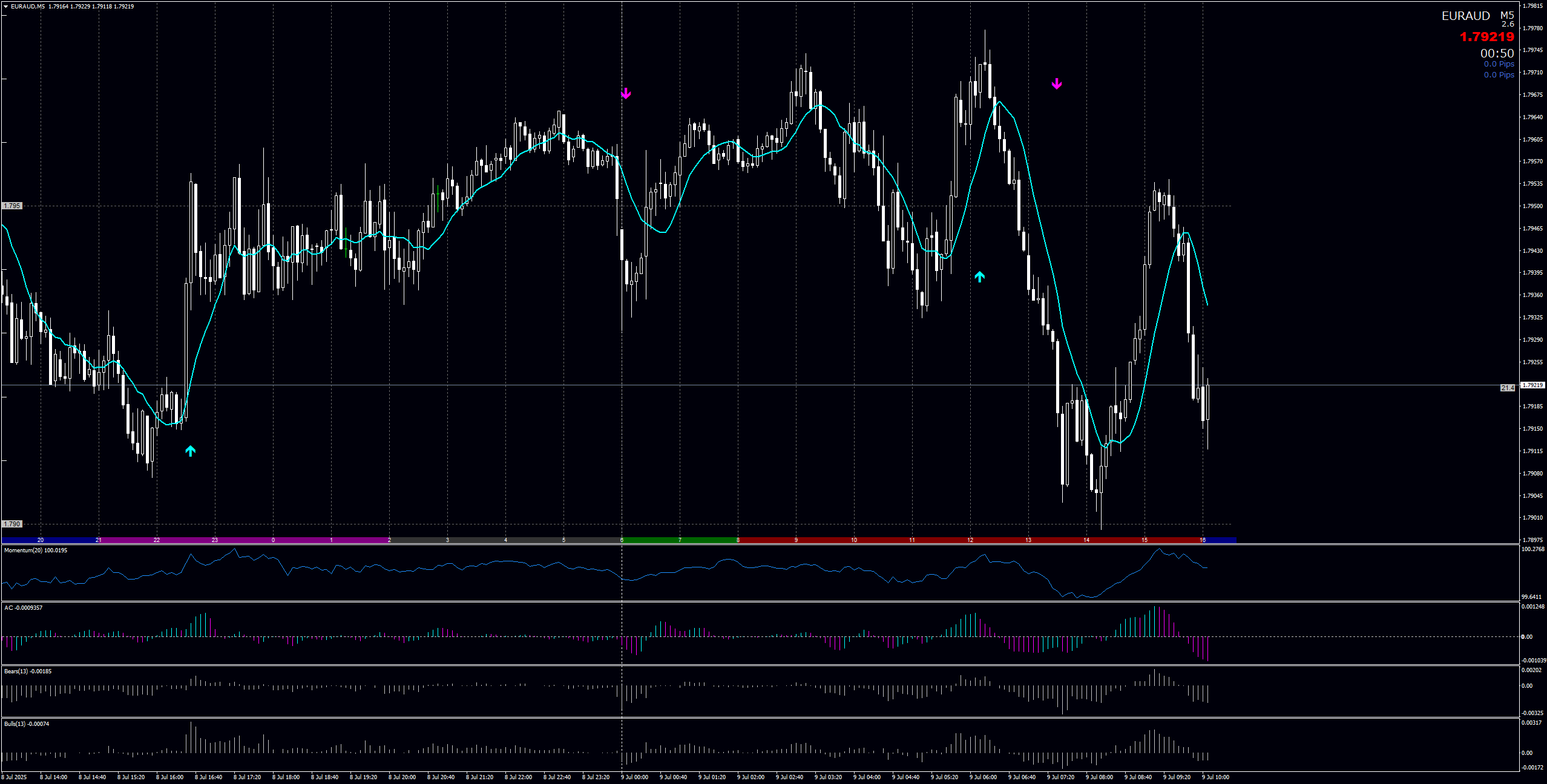Click the 1.79815 price axis label

[1532, 6]
